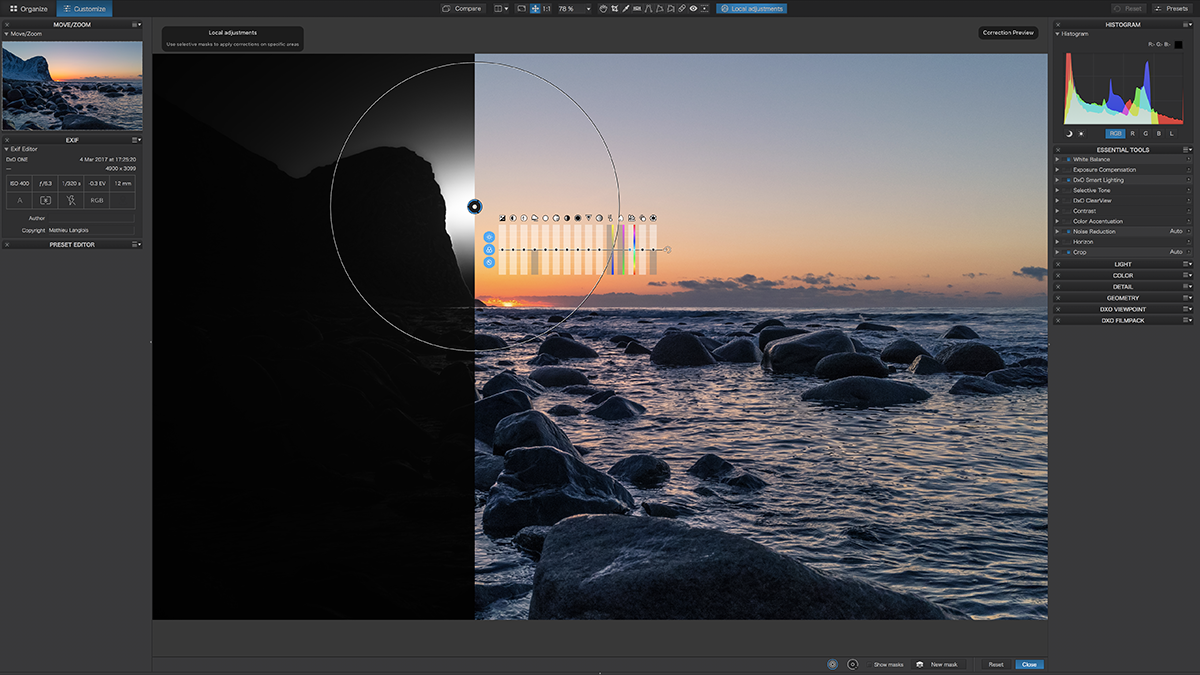Click the blue Color group icon on equalizer
This screenshot has width=1200, height=675.
click(x=489, y=250)
